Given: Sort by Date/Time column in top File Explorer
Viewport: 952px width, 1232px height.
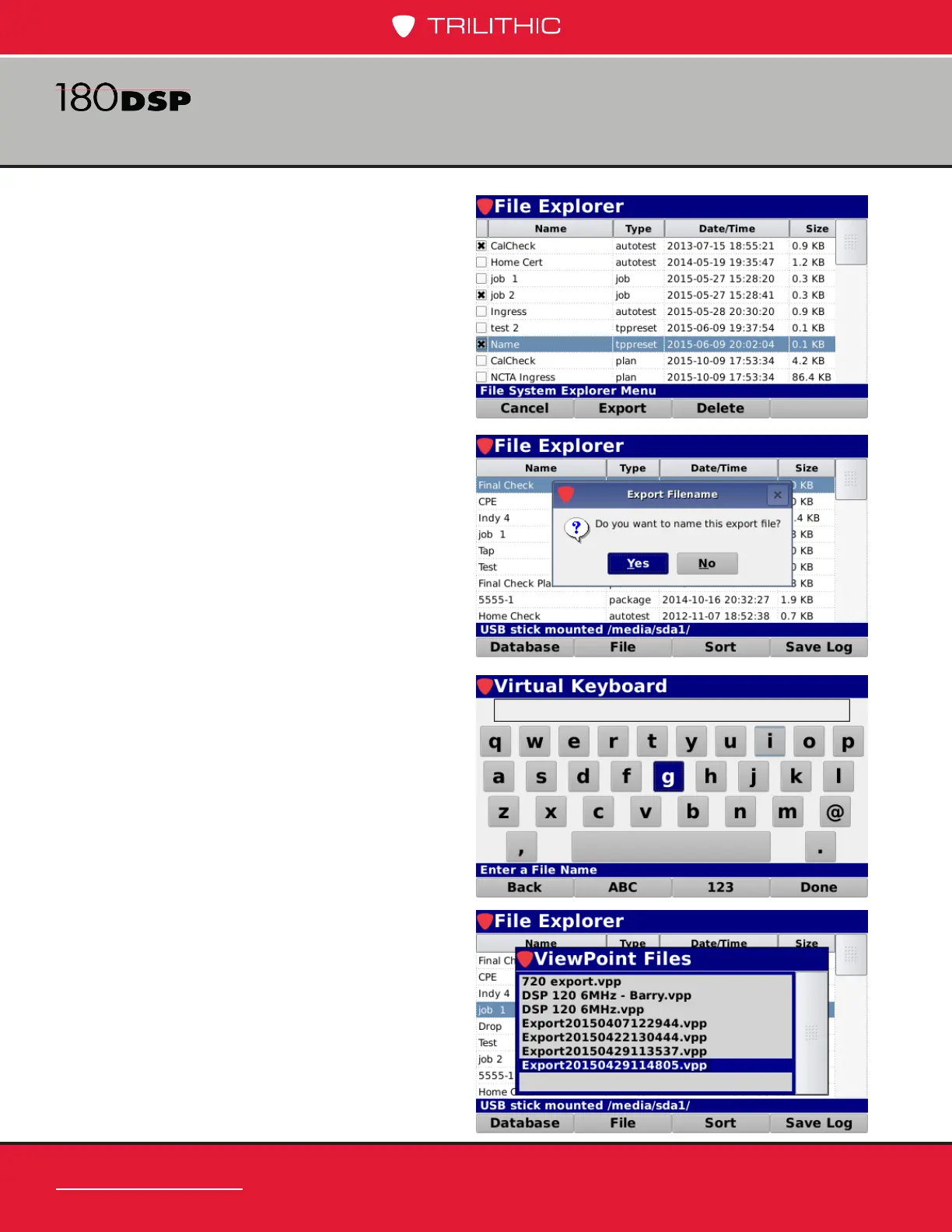Looking at the screenshot, I should pos(726,229).
